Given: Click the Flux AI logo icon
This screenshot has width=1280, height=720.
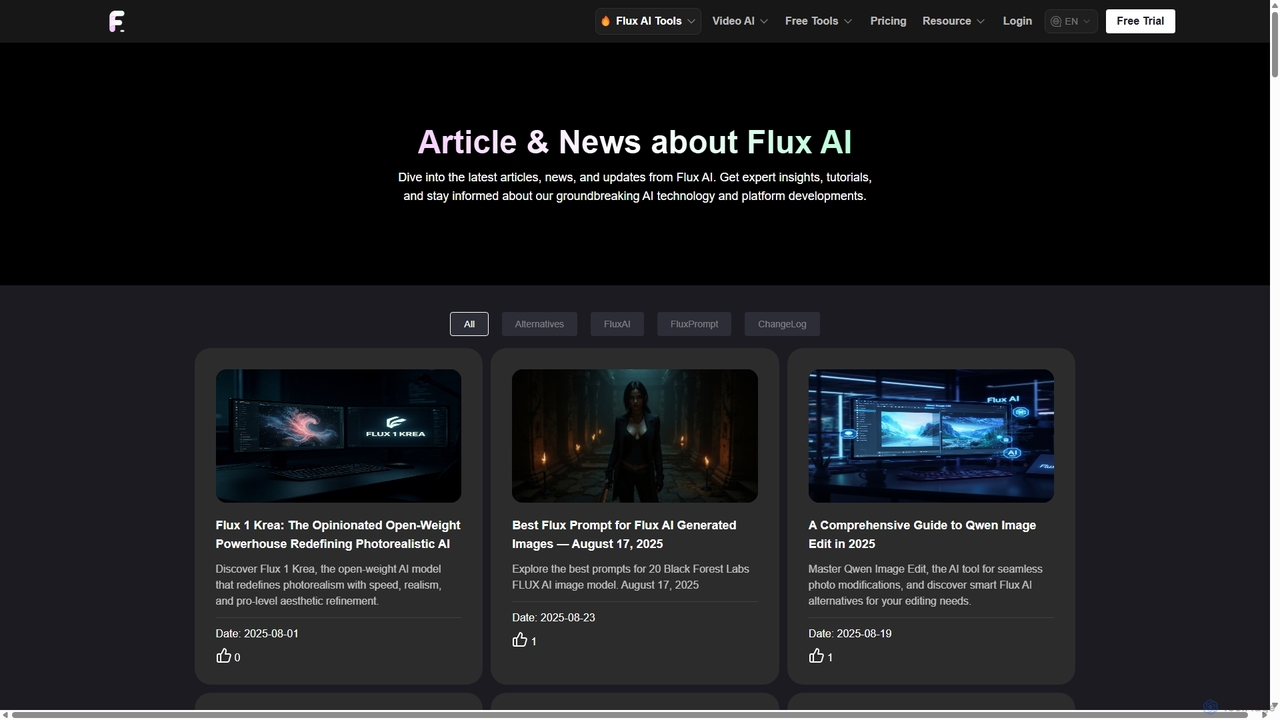Looking at the screenshot, I should coord(117,21).
